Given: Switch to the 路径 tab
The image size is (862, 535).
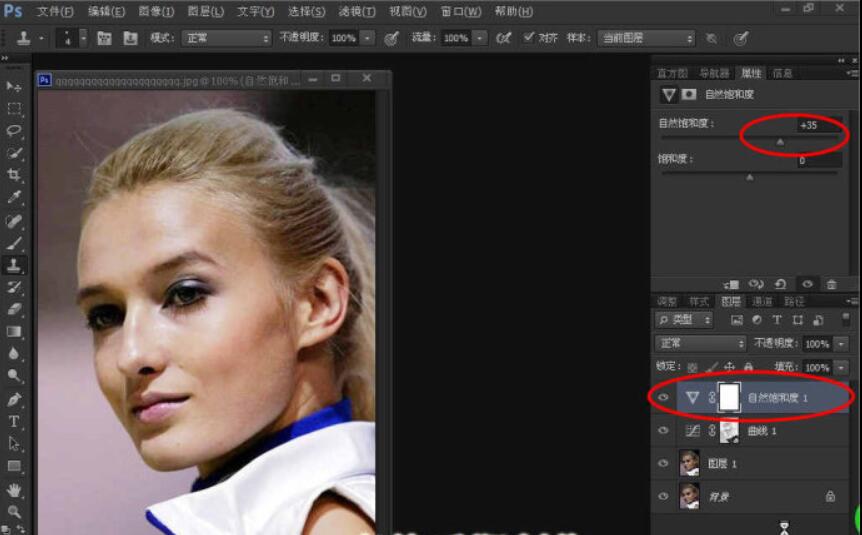Looking at the screenshot, I should point(794,301).
